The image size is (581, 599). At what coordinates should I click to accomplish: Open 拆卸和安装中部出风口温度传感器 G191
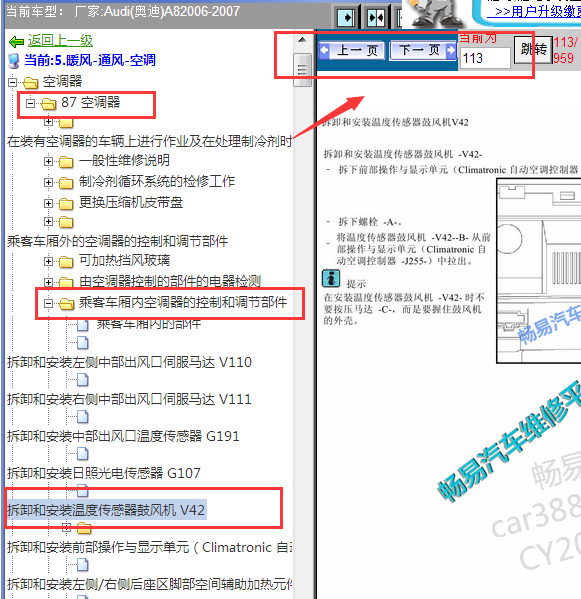click(x=123, y=436)
